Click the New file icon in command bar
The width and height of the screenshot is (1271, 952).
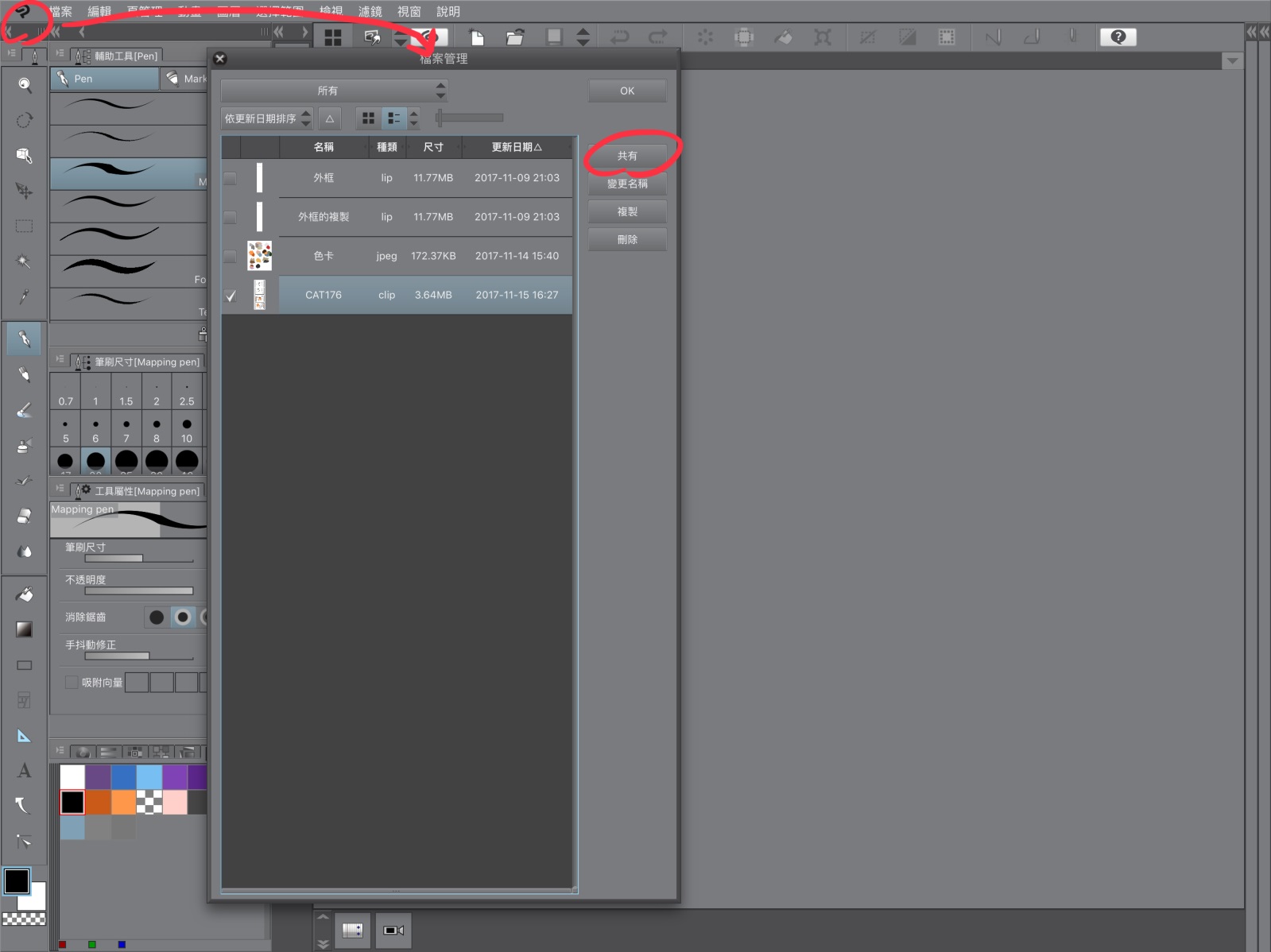(477, 37)
